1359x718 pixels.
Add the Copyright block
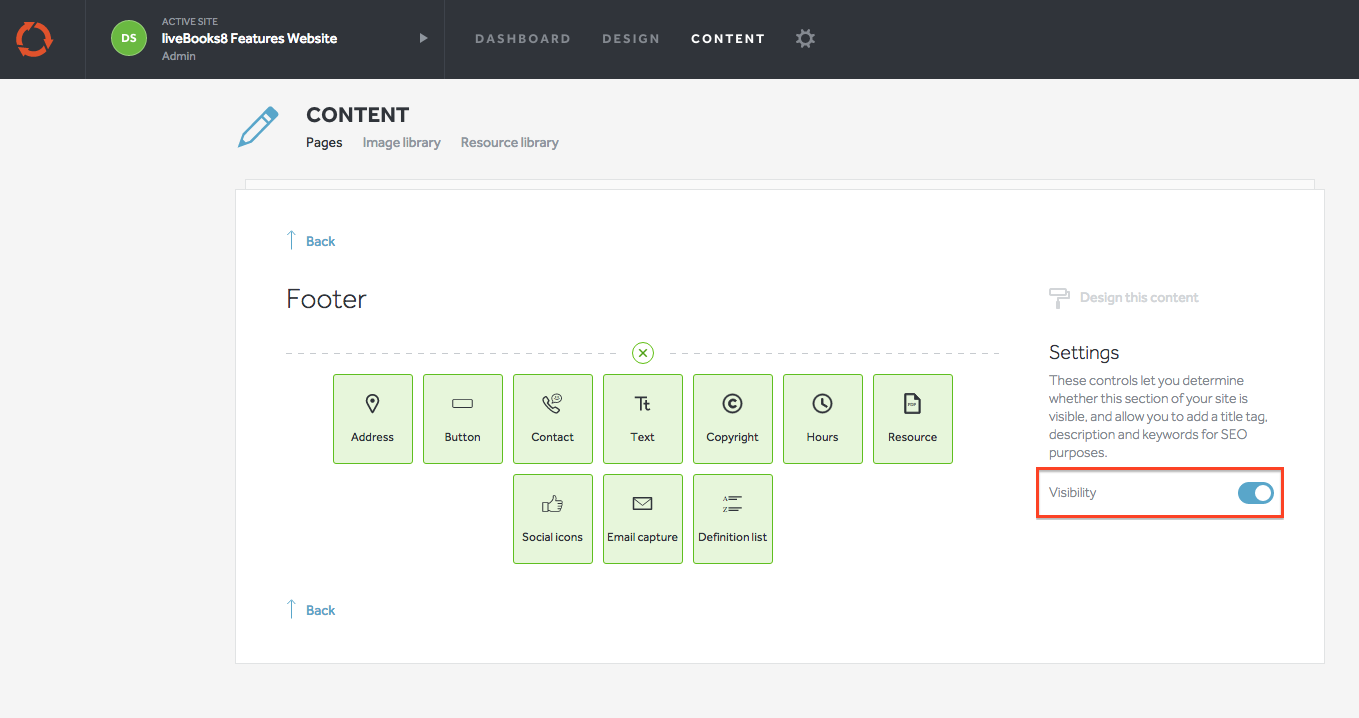[732, 419]
